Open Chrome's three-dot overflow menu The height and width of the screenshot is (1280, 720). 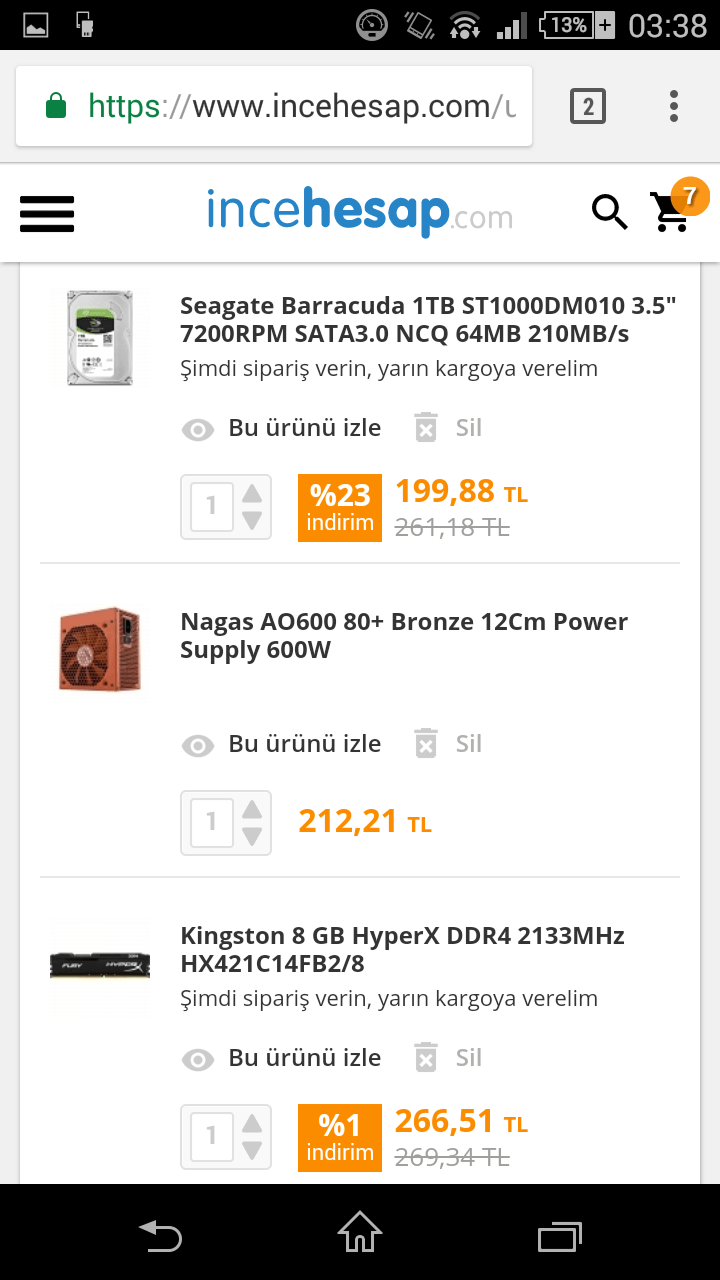point(674,106)
